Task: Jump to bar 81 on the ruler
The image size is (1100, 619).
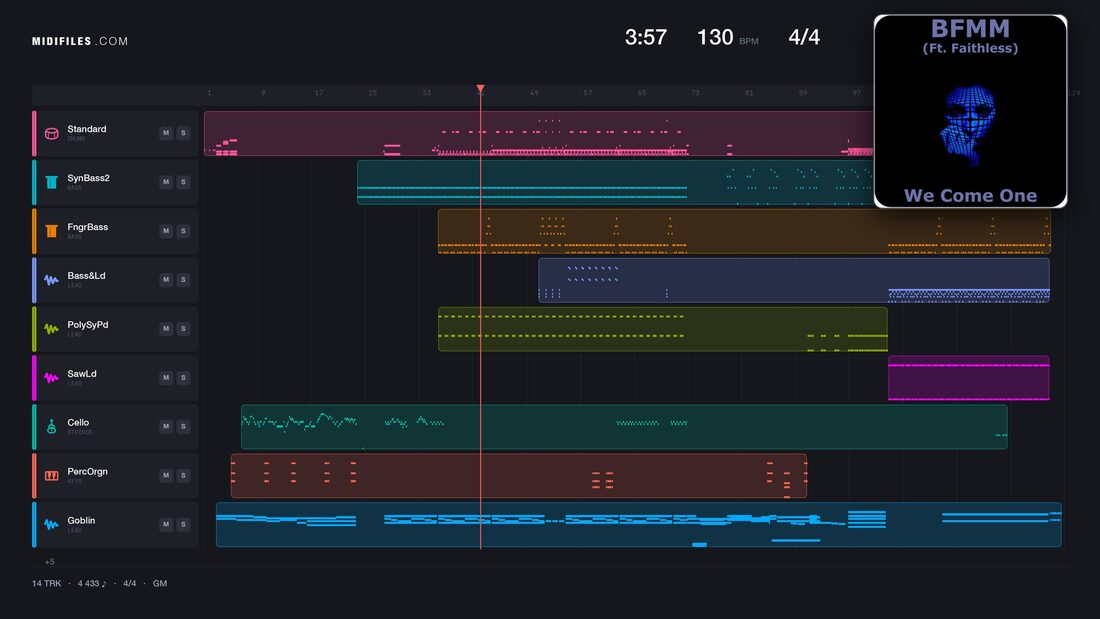Action: pos(749,93)
